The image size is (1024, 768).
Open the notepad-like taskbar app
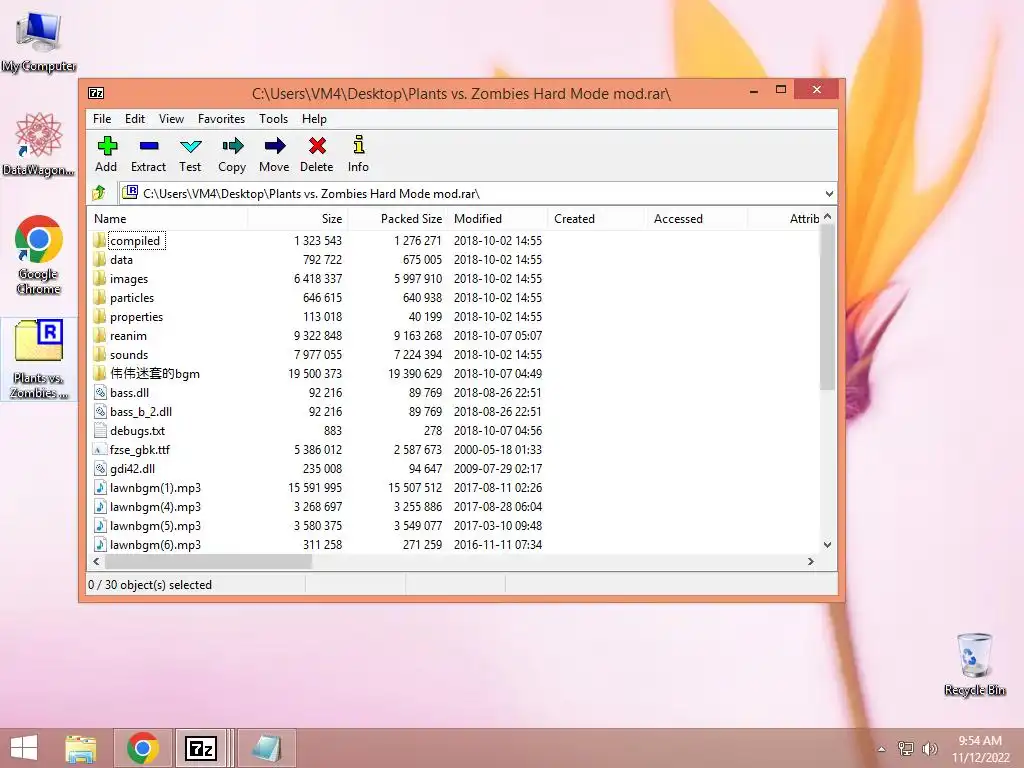266,748
